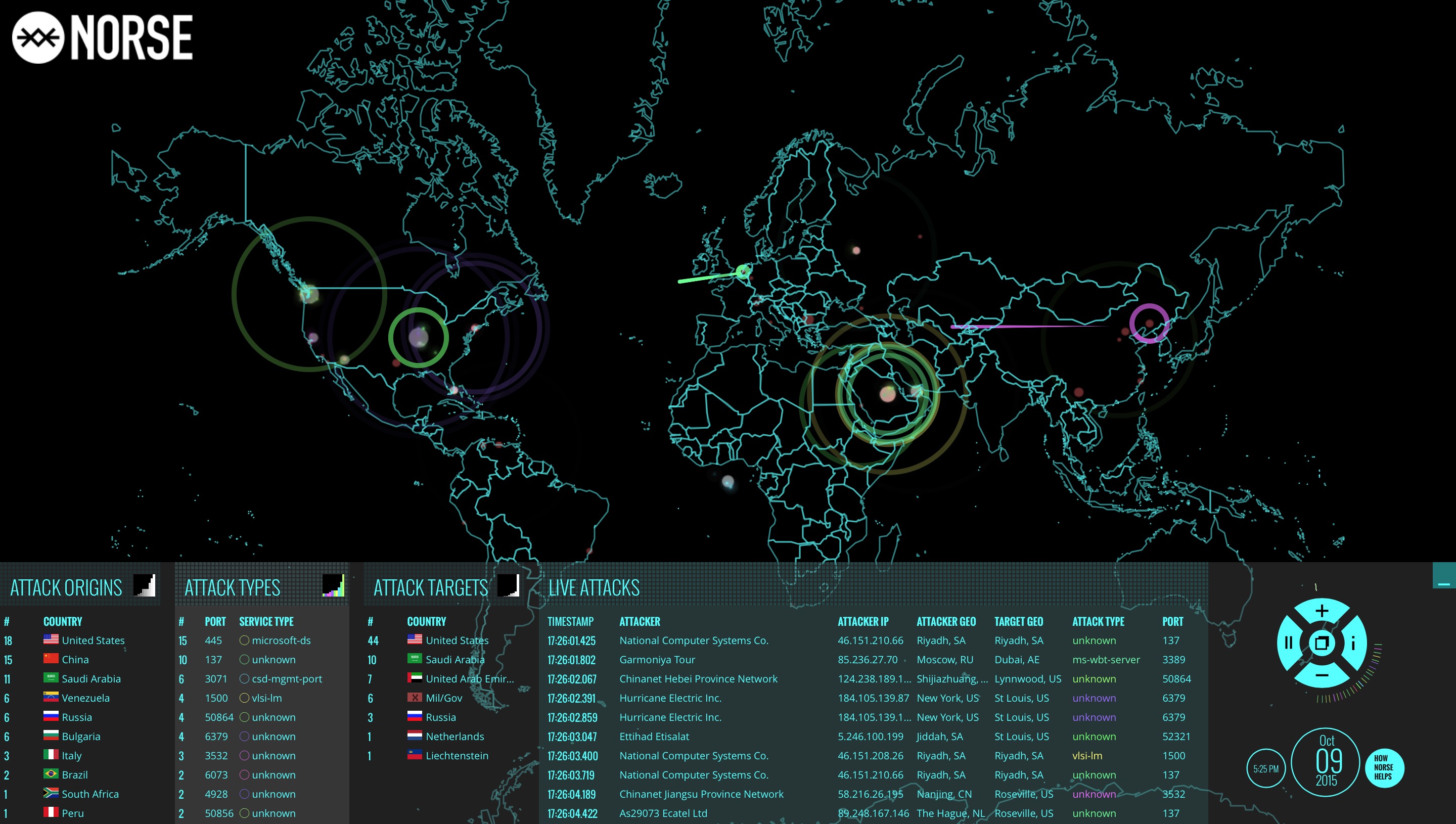The width and height of the screenshot is (1456, 824).
Task: Click SERVICE TYPE header in Attack Types
Action: coord(266,621)
